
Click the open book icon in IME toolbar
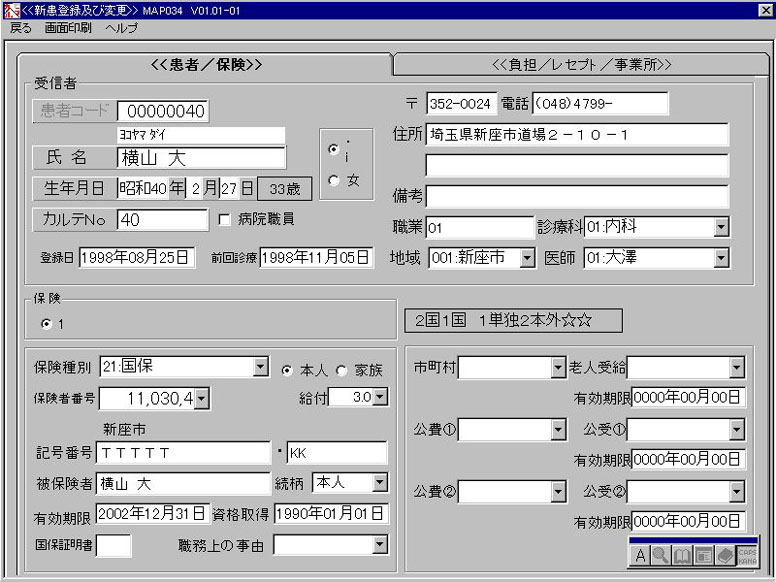[682, 556]
